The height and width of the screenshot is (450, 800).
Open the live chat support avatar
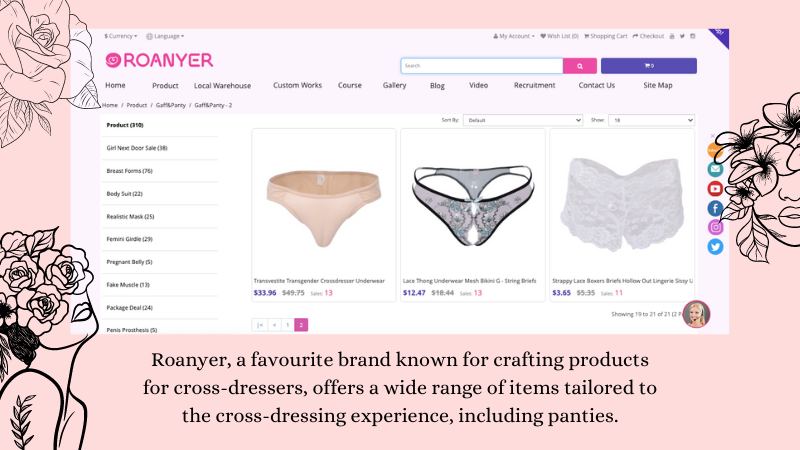click(696, 314)
